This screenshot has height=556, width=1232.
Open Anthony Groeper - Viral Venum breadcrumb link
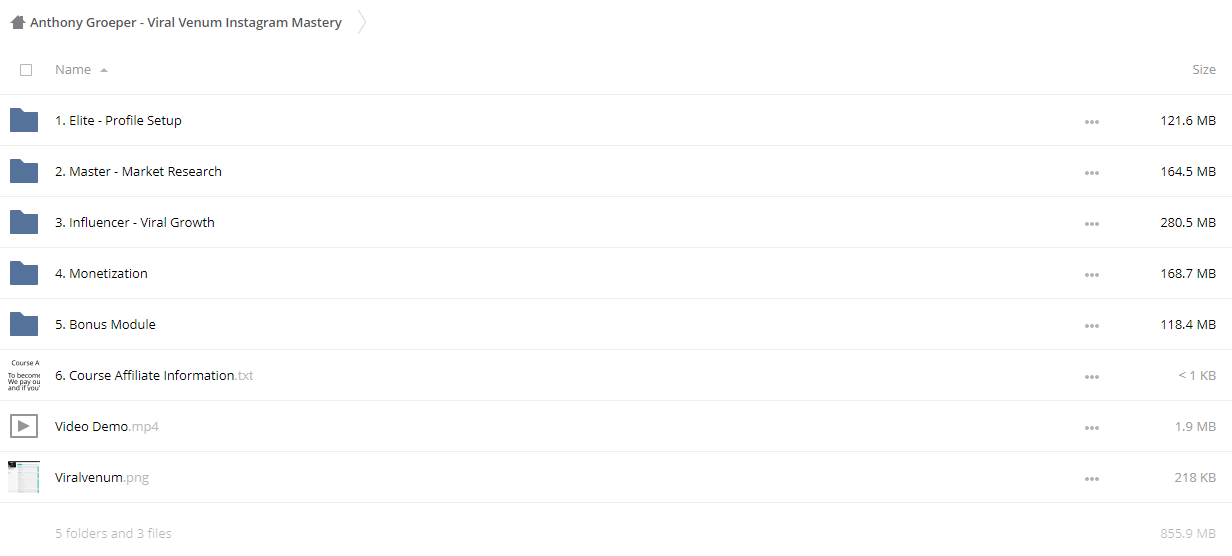(x=186, y=22)
